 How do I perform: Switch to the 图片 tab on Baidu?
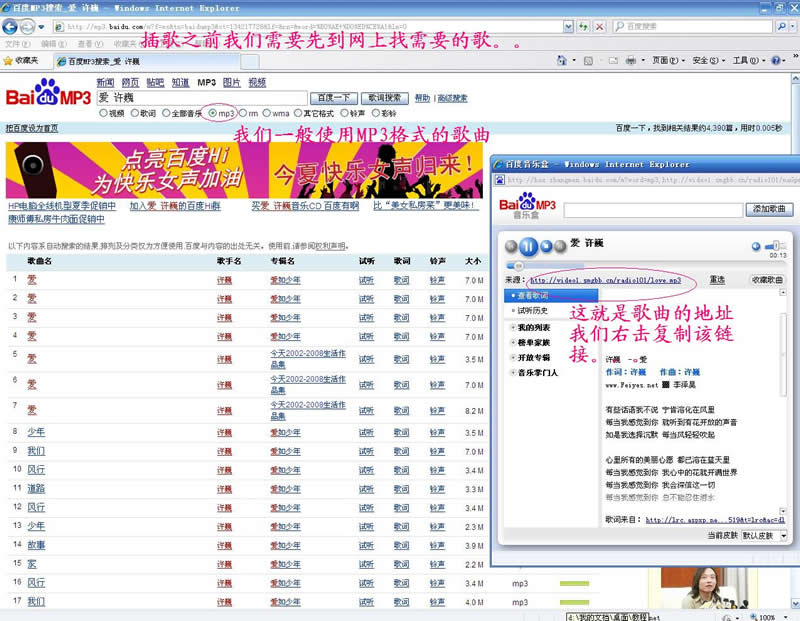coord(232,83)
